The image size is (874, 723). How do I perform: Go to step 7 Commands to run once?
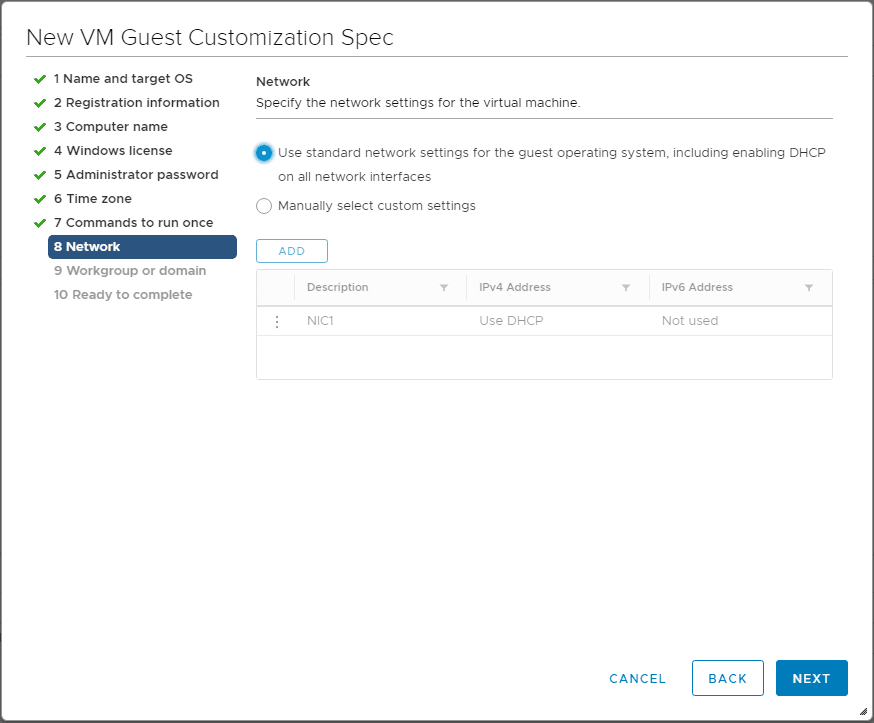[x=133, y=223]
